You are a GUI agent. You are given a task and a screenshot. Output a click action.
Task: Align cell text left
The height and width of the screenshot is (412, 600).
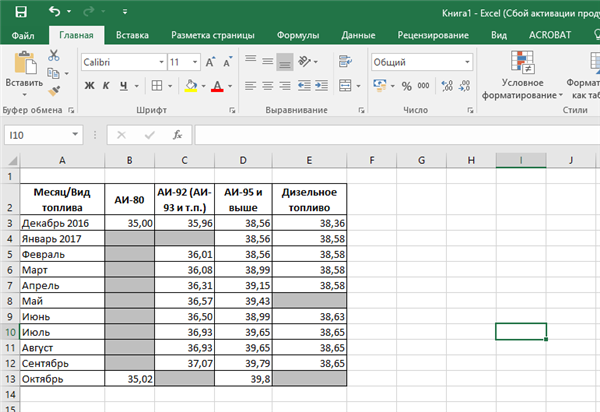pos(251,86)
